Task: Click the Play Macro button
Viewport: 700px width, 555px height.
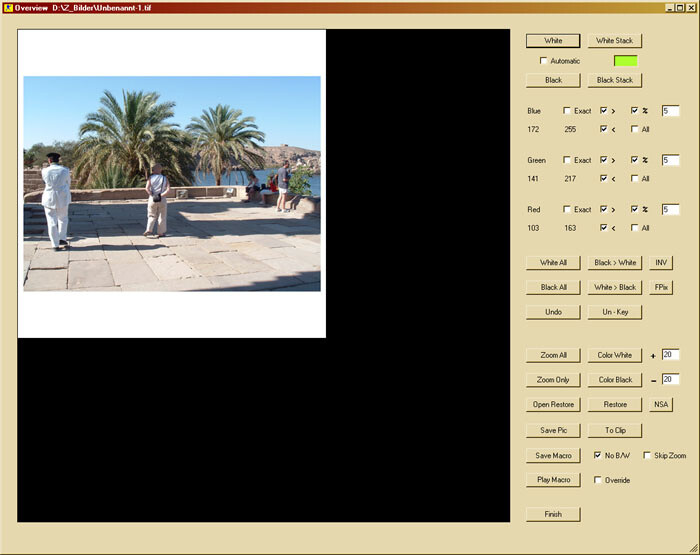Action: pos(553,480)
